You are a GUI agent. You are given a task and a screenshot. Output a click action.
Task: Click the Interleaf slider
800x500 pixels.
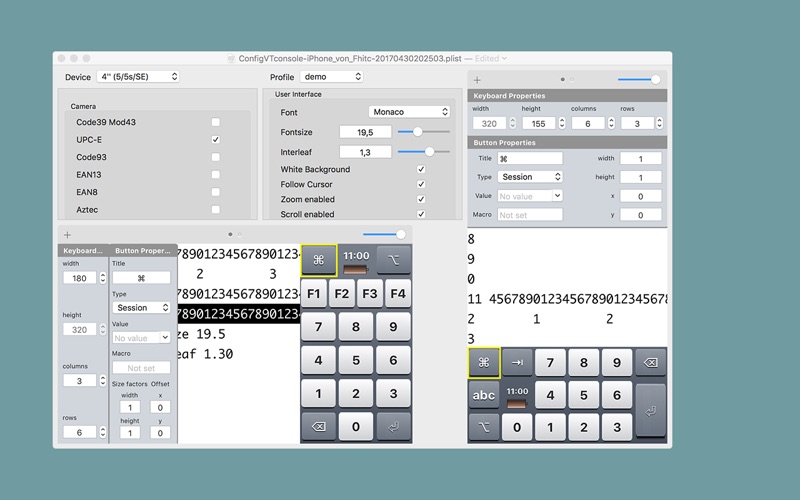pyautogui.click(x=423, y=152)
